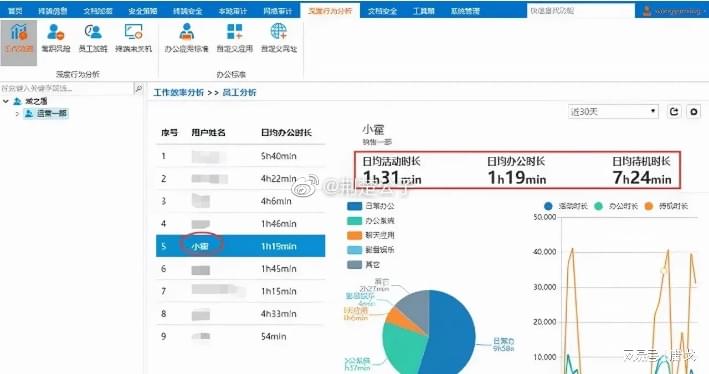Switch to the 文档加密 tab

98,11
